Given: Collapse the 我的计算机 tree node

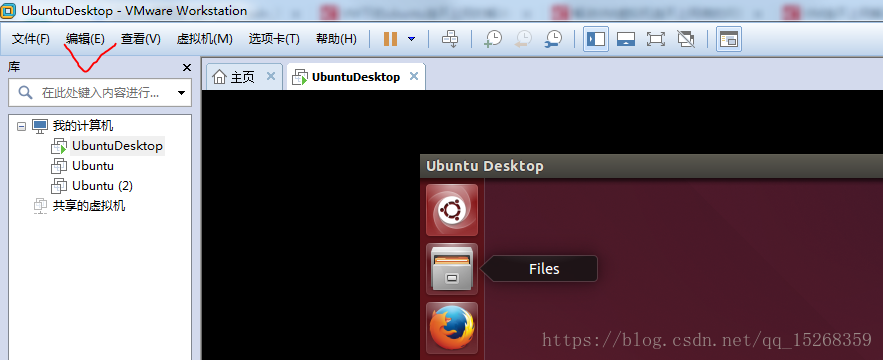Looking at the screenshot, I should pyautogui.click(x=21, y=126).
